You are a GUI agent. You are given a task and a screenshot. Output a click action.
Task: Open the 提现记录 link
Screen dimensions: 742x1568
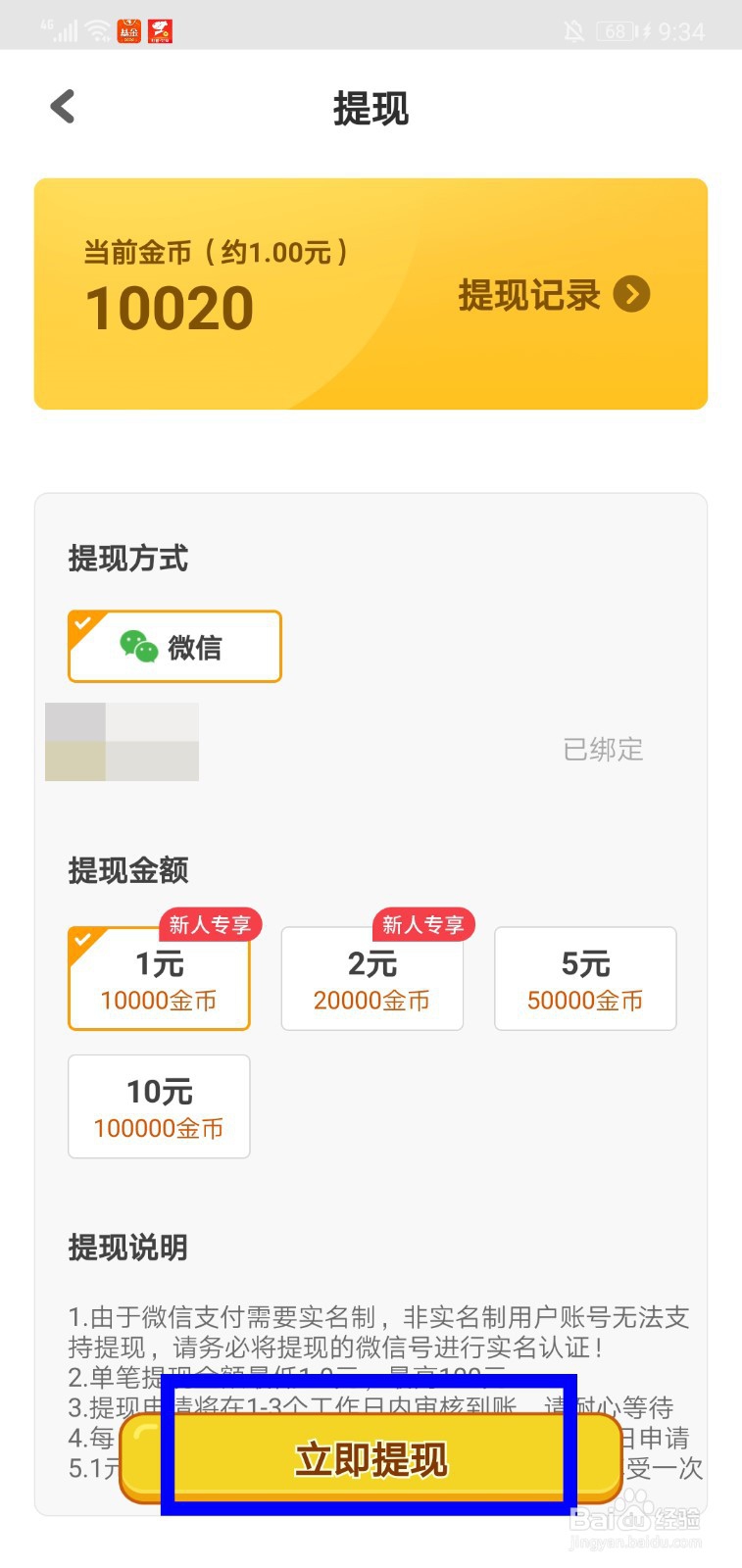[529, 295]
